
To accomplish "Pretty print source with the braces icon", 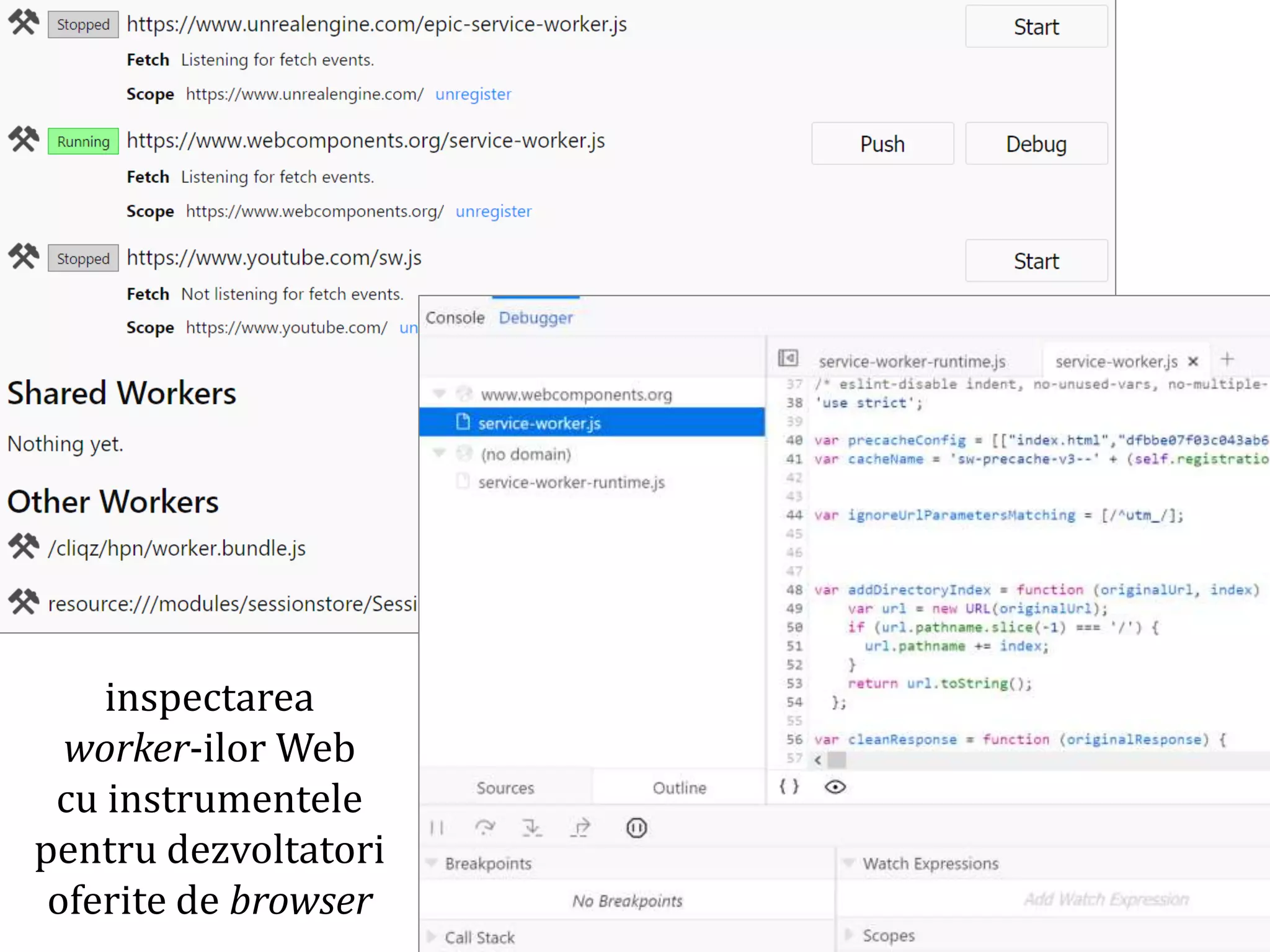I will [x=789, y=787].
